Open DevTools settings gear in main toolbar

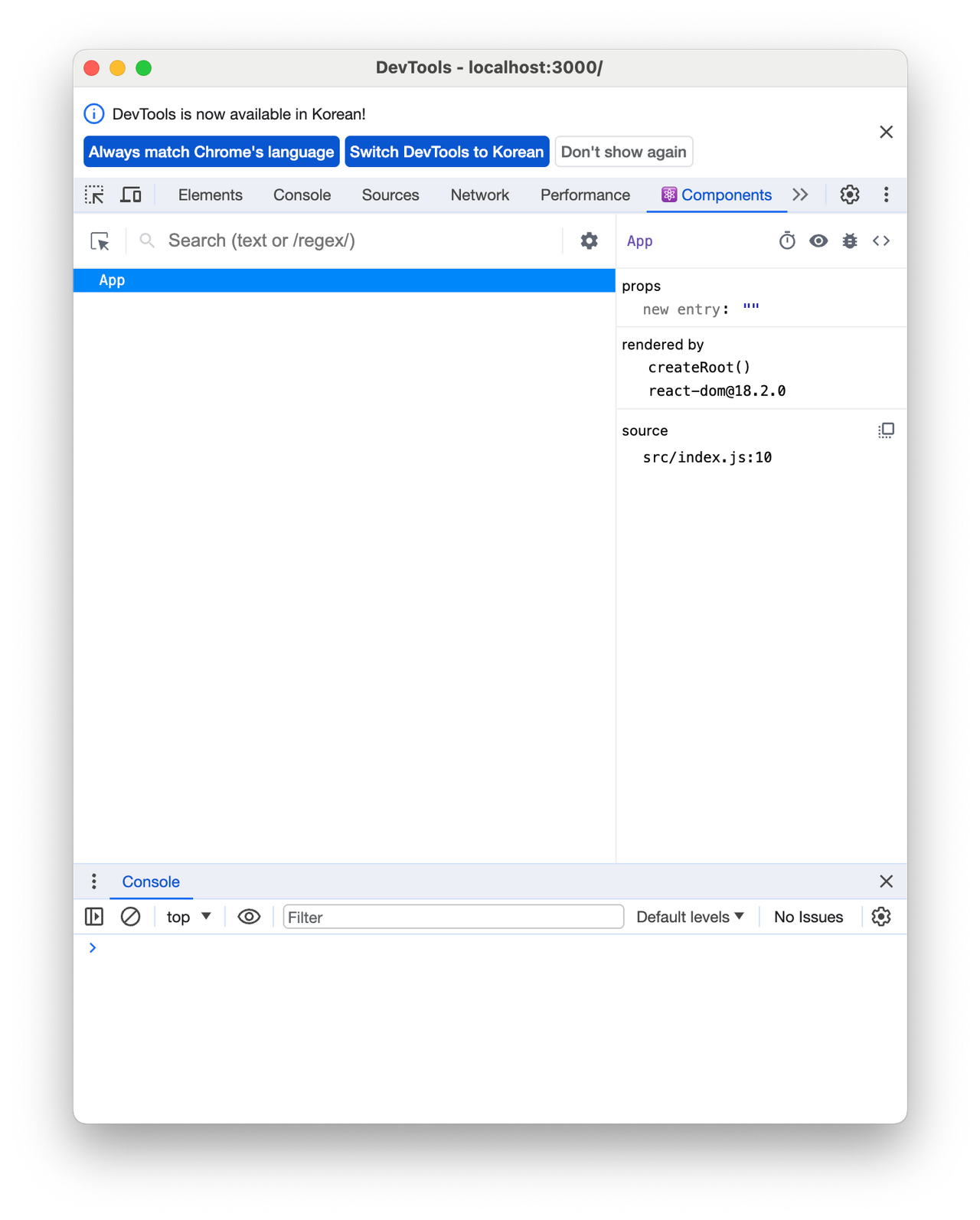pos(849,195)
